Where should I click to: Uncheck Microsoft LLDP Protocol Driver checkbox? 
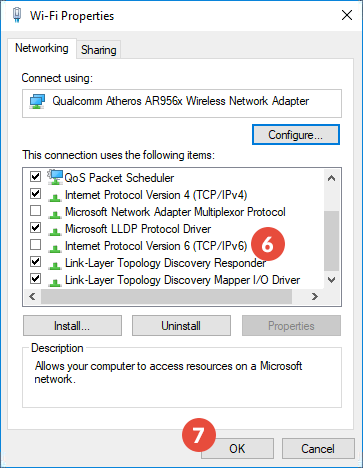[35, 228]
